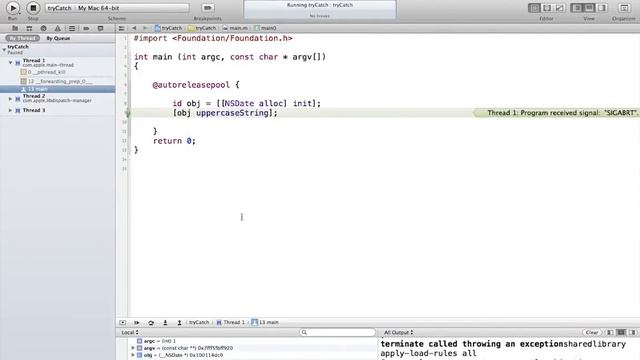Show the Project navigator
This screenshot has width=640, height=360.
[x=15, y=28]
